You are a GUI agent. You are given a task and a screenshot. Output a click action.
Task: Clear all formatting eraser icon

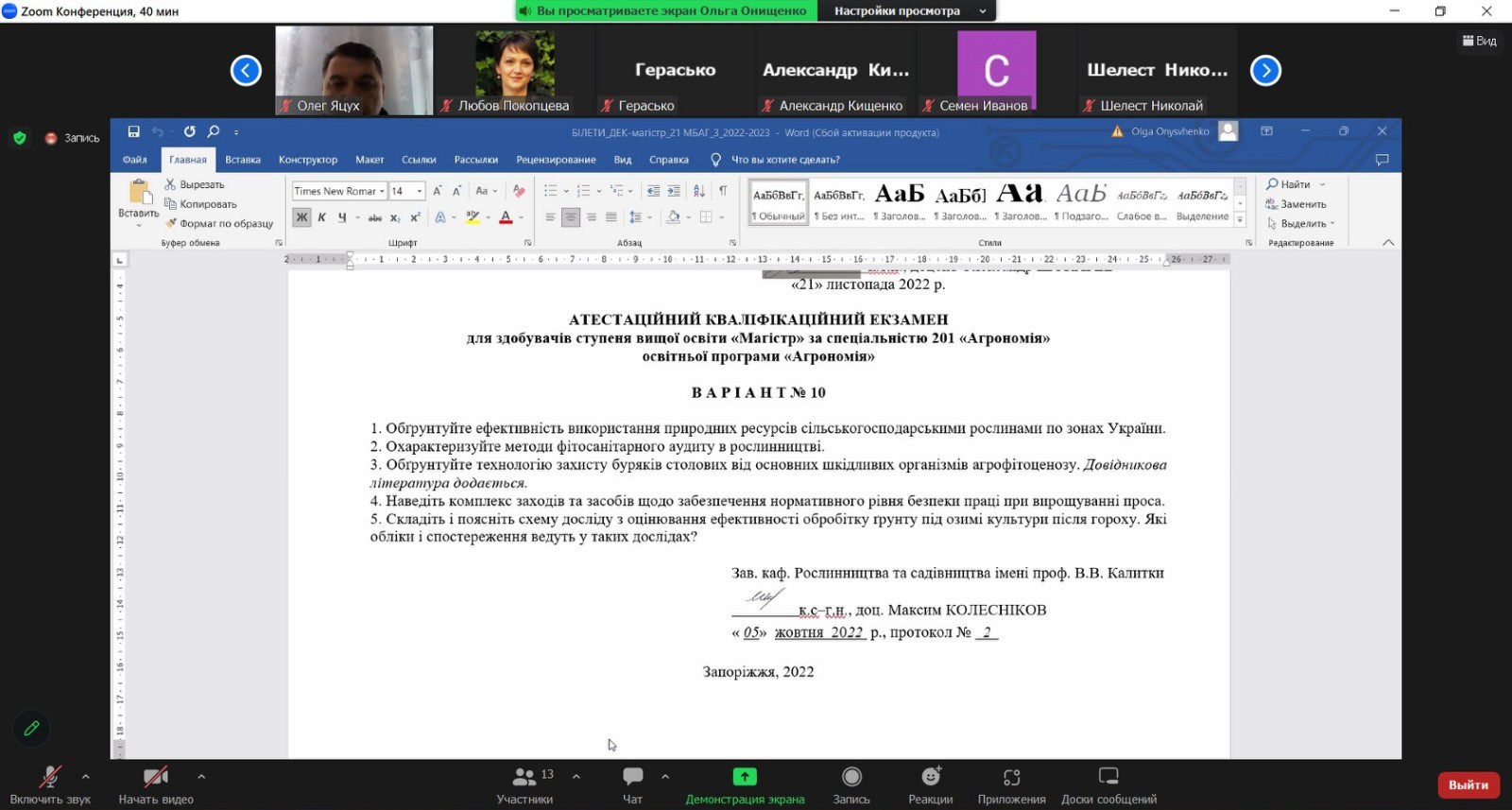point(519,191)
